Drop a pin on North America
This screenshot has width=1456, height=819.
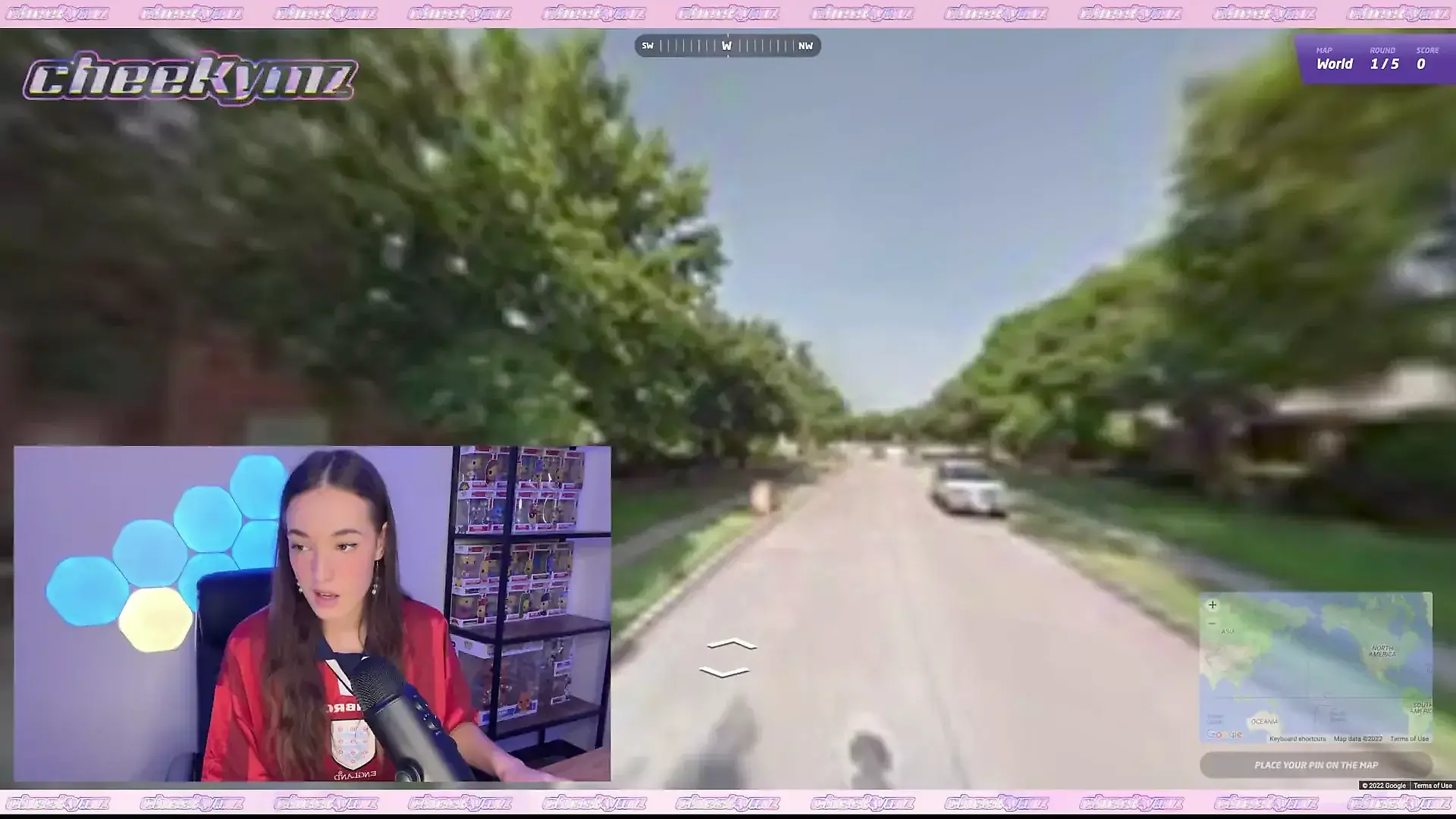click(x=1382, y=652)
